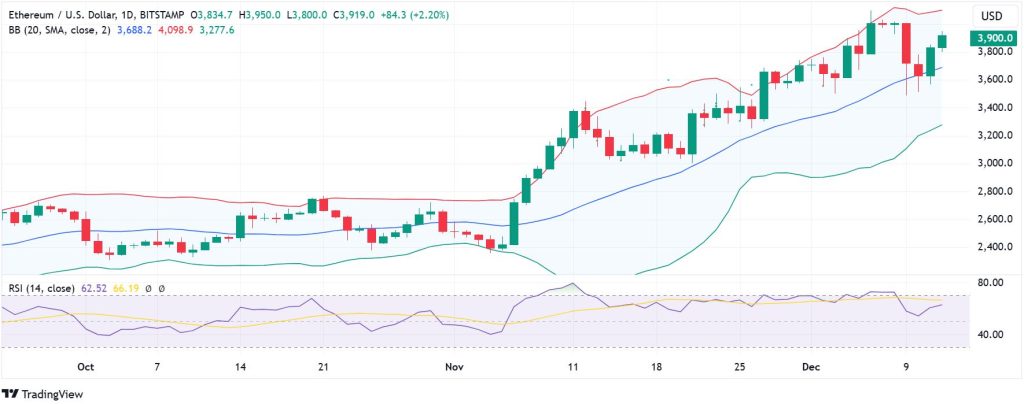Viewport: 1024px width, 404px height.
Task: Click the 80.00 level on RSI scale
Action: (x=990, y=283)
